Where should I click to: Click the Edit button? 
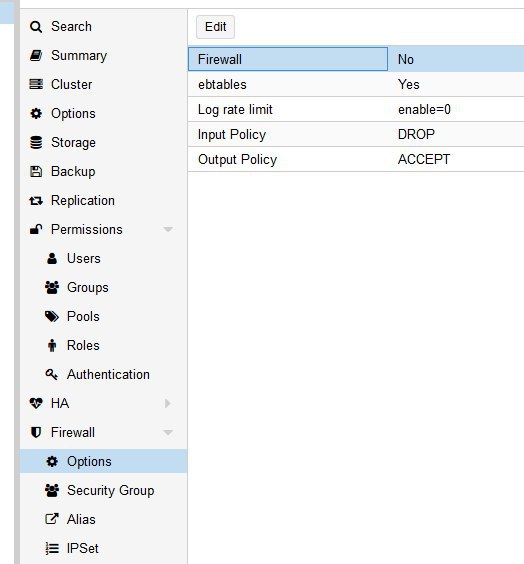(x=215, y=27)
